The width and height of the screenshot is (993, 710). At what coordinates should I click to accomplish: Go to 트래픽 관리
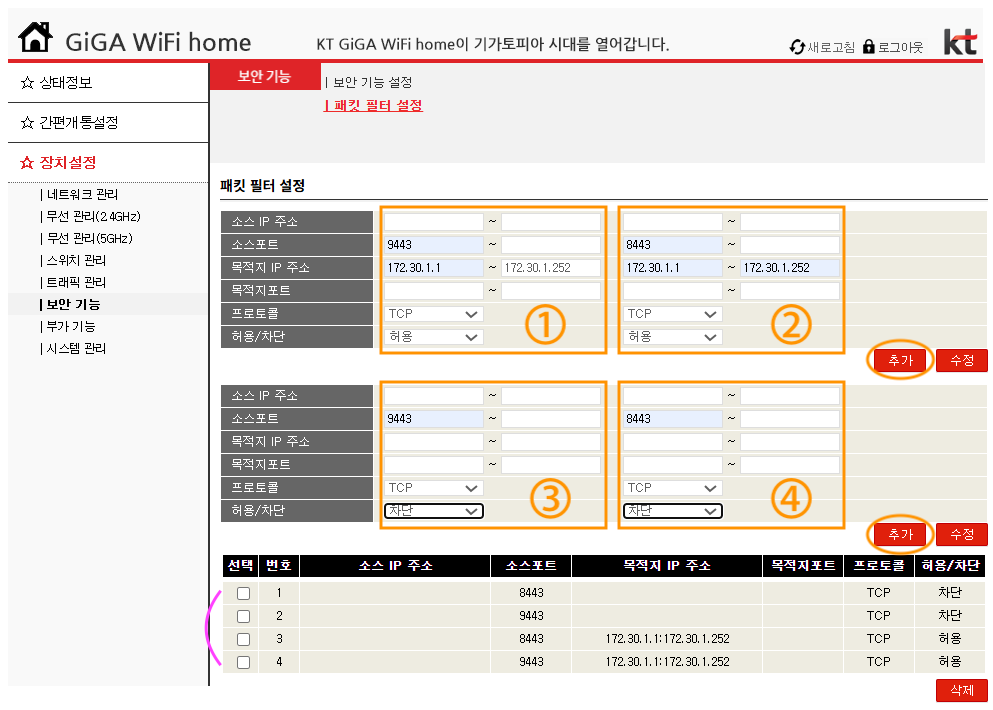76,282
